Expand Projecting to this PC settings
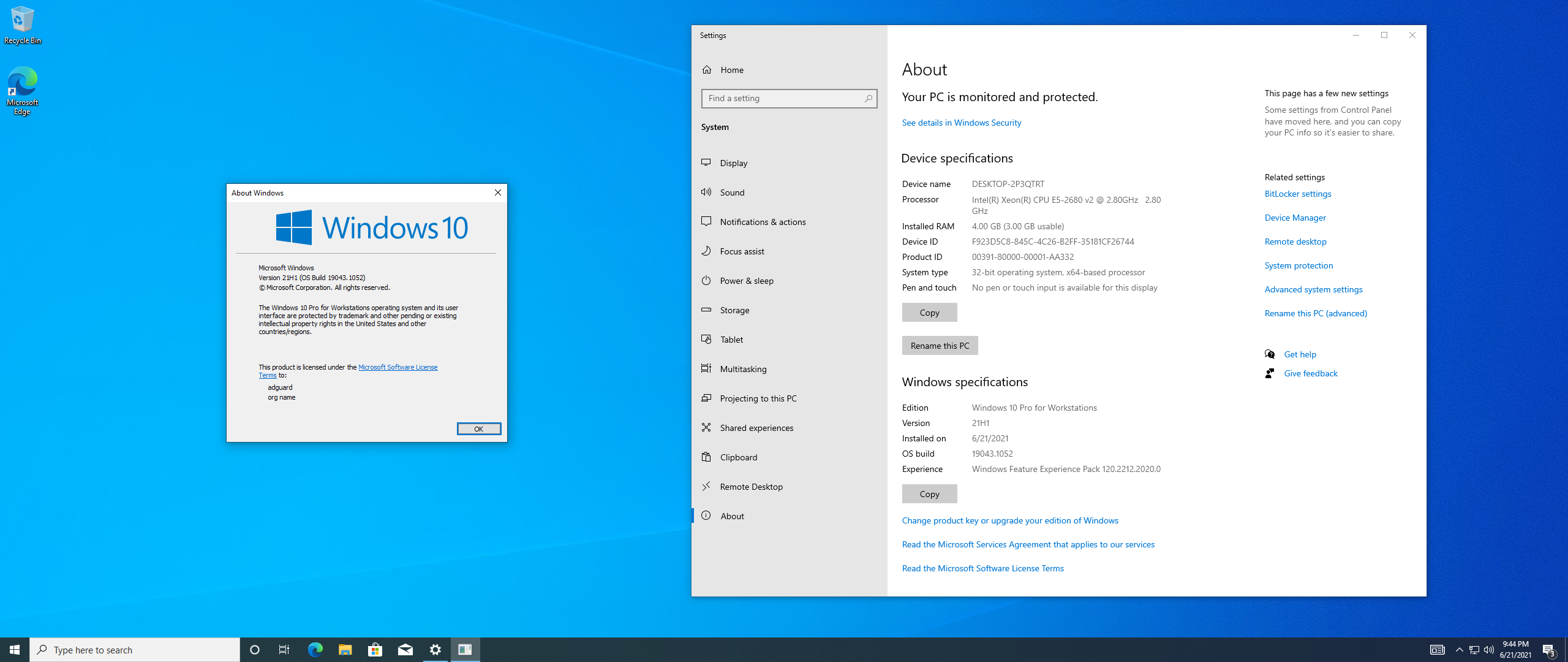Screen dimensions: 1568x662 tap(758, 397)
